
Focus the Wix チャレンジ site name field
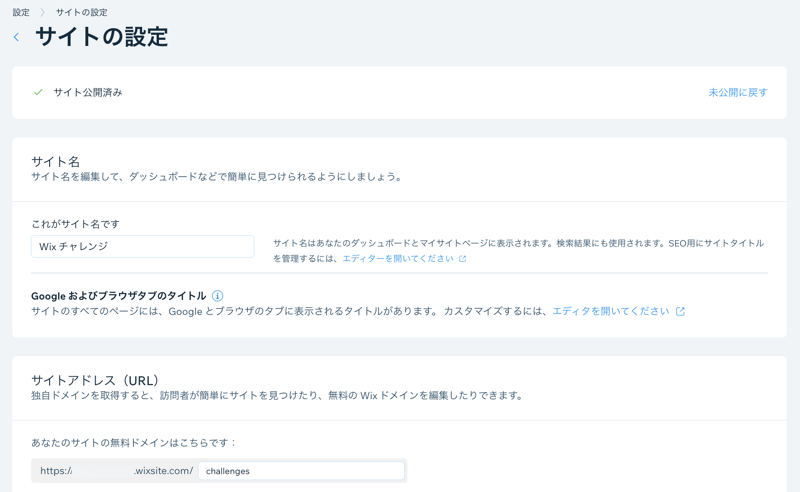[142, 246]
